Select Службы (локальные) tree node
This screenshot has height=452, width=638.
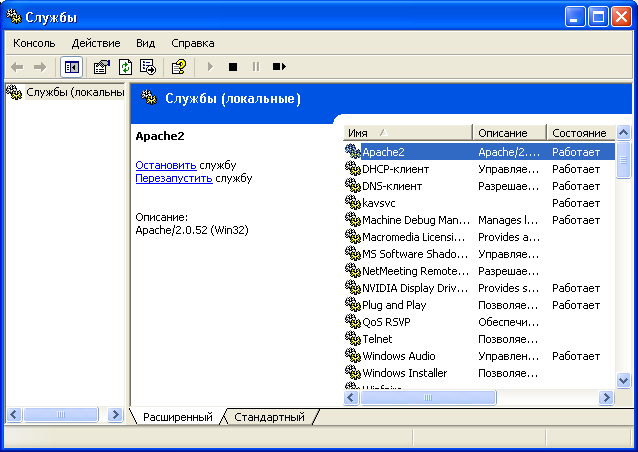[75, 92]
